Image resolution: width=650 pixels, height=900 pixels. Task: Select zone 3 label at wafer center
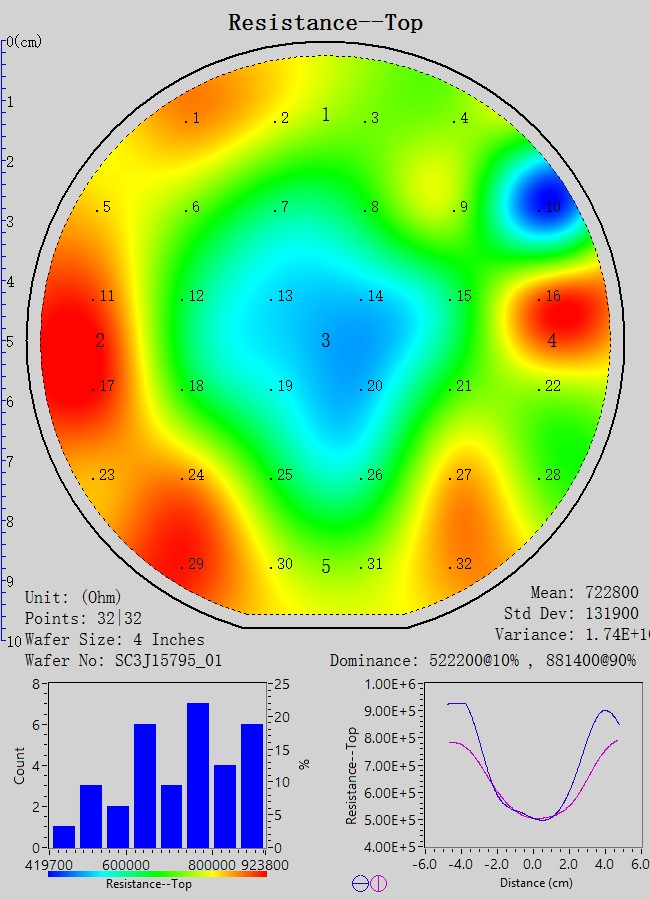coord(325,341)
